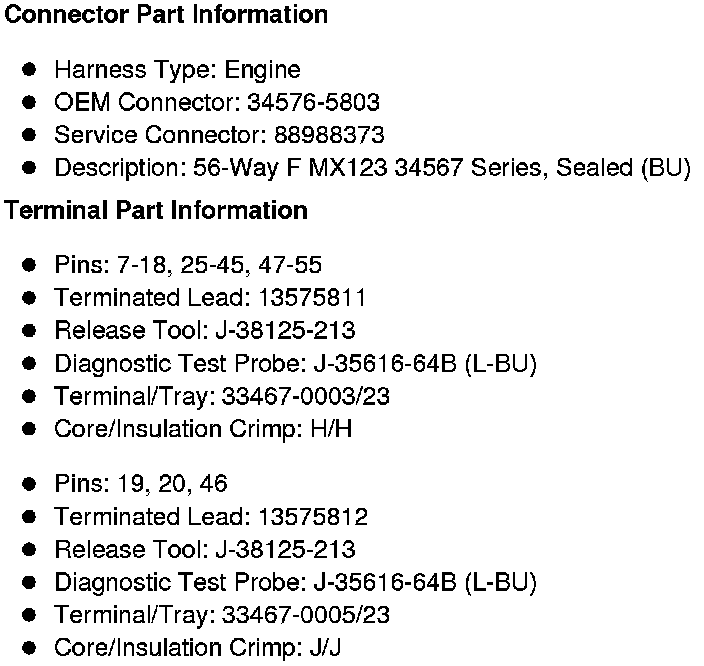Click the Core/Insulation Crimp: H/H line
This screenshot has width=704, height=666.
pyautogui.click(x=203, y=429)
